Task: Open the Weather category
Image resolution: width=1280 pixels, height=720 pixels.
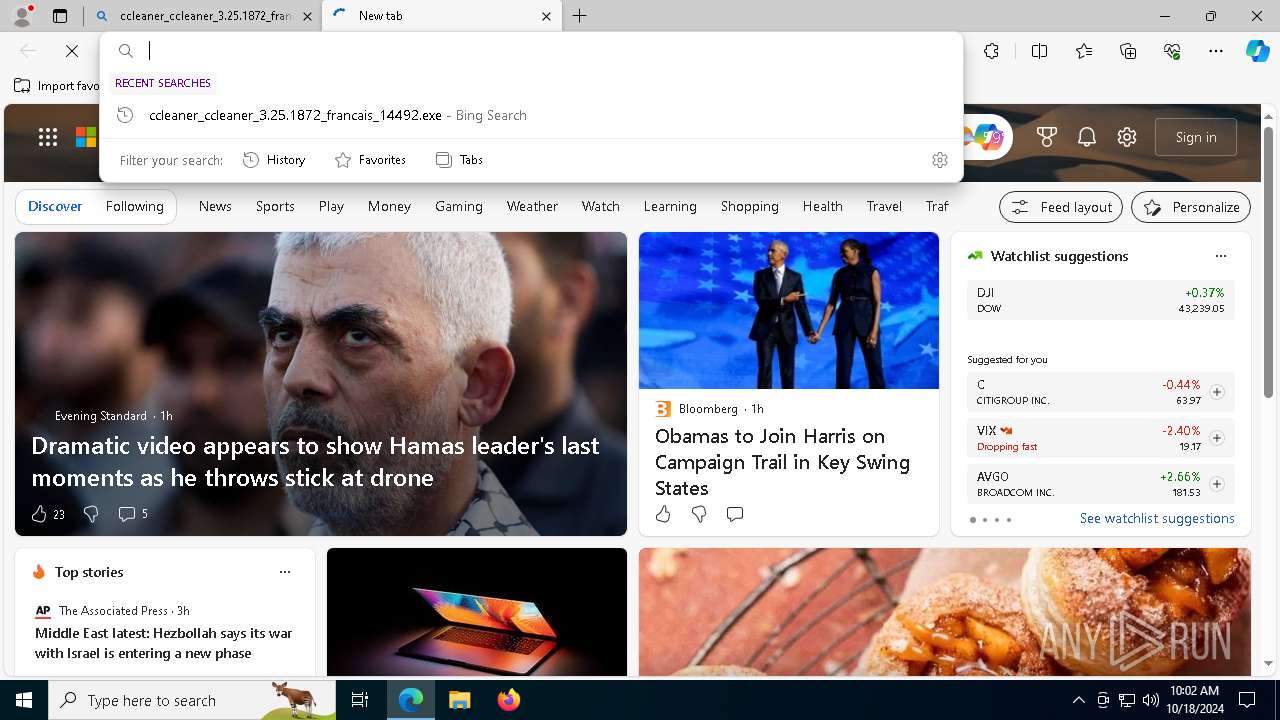Action: point(532,206)
